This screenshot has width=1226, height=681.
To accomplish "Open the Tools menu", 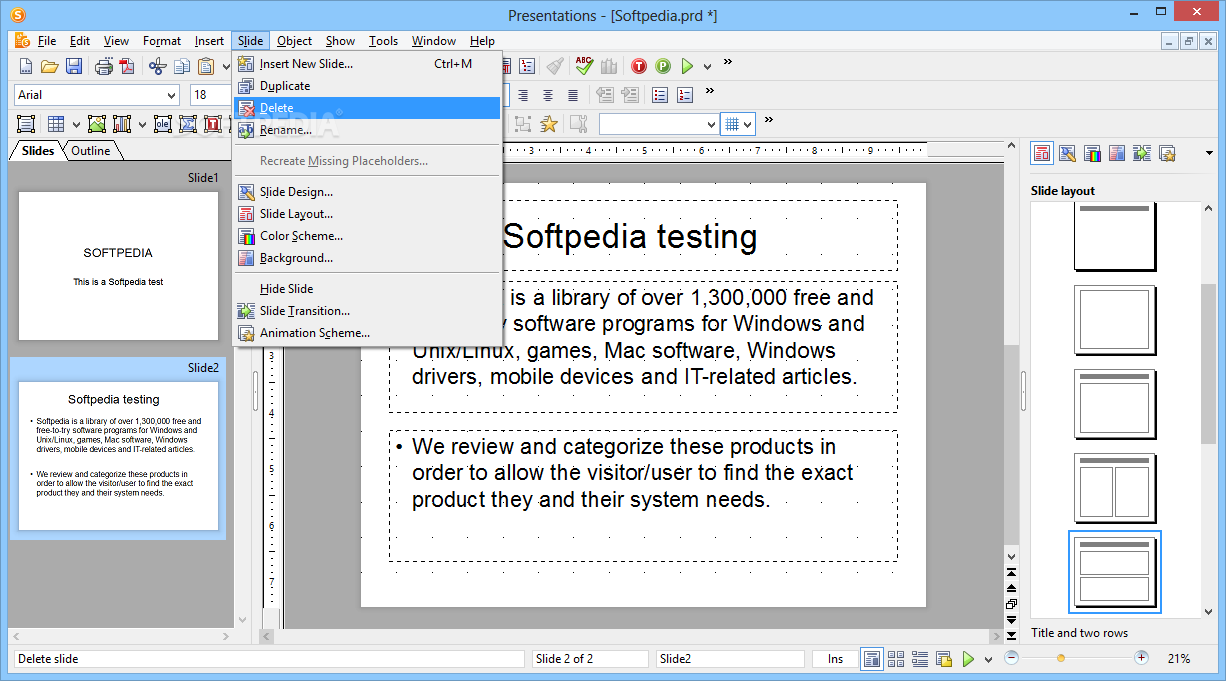I will (383, 41).
